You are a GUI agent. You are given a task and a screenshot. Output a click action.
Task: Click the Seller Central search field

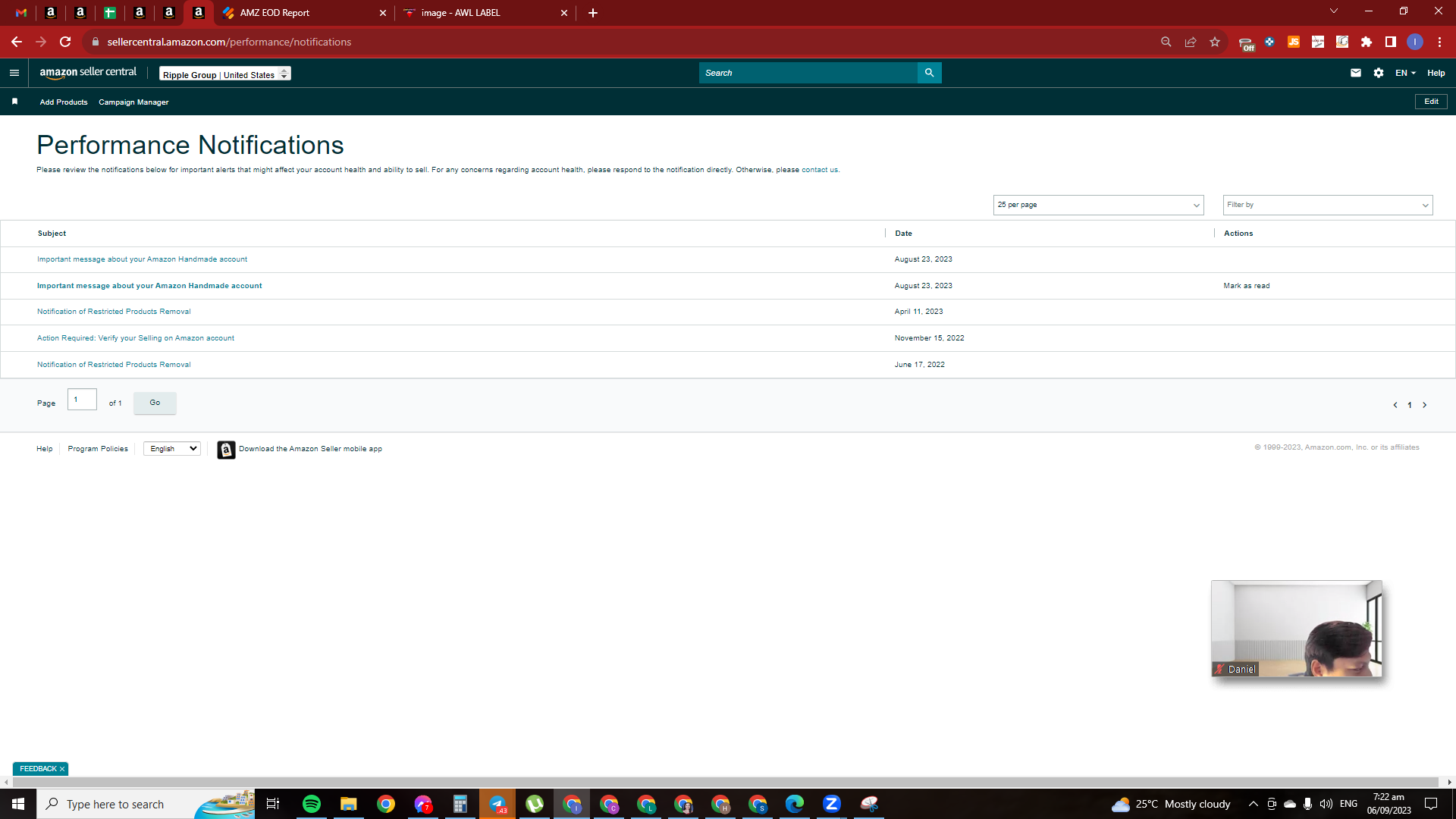808,73
